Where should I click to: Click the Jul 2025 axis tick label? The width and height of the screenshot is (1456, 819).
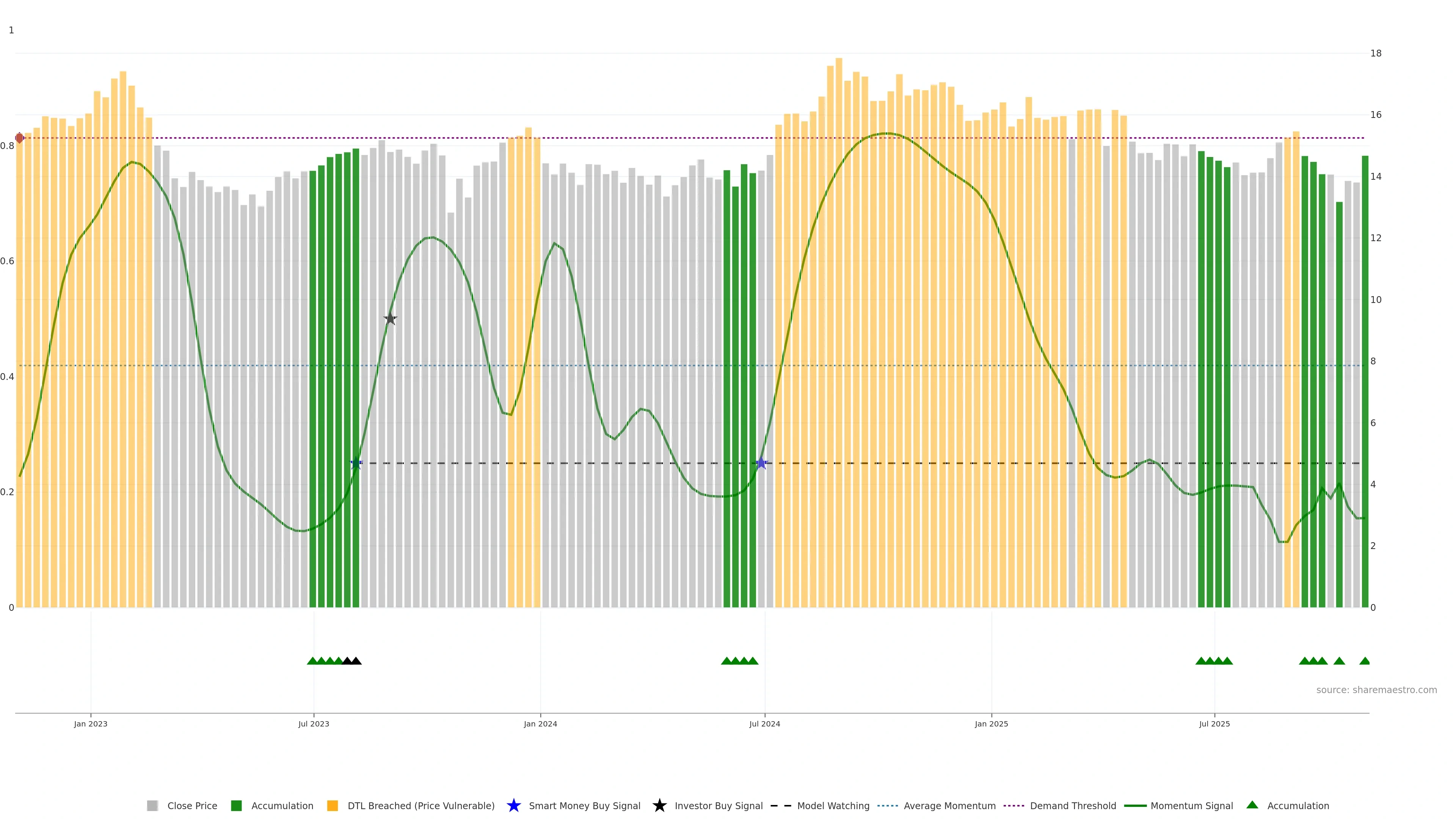(1214, 724)
